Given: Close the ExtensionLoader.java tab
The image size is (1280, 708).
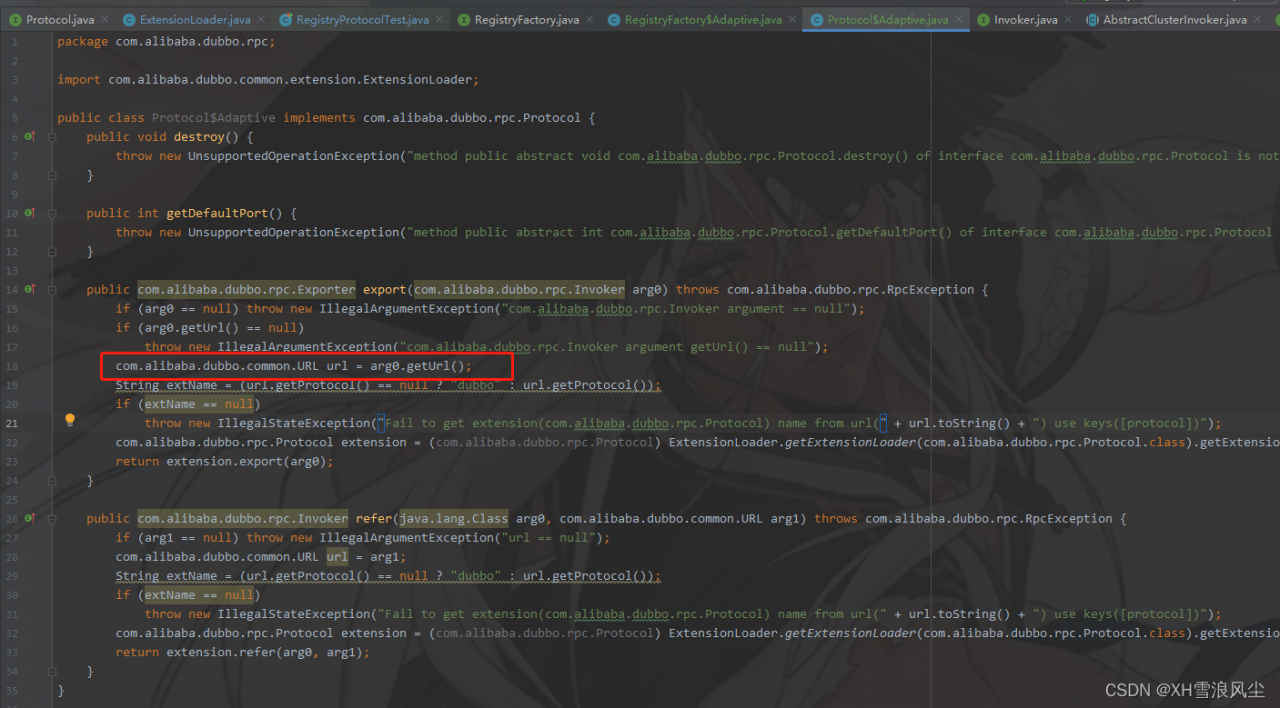Looking at the screenshot, I should tap(261, 19).
